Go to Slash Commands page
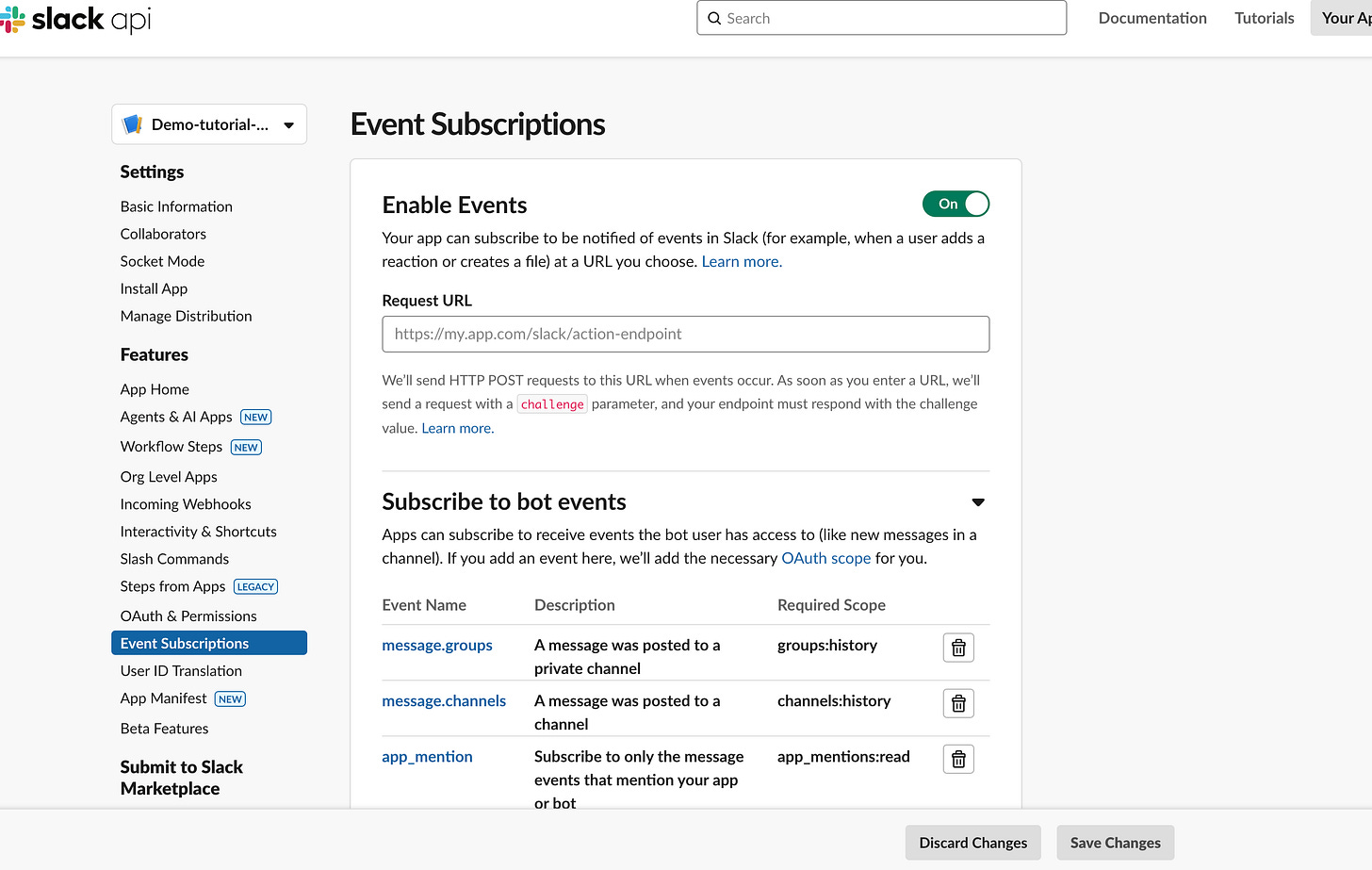 (174, 559)
